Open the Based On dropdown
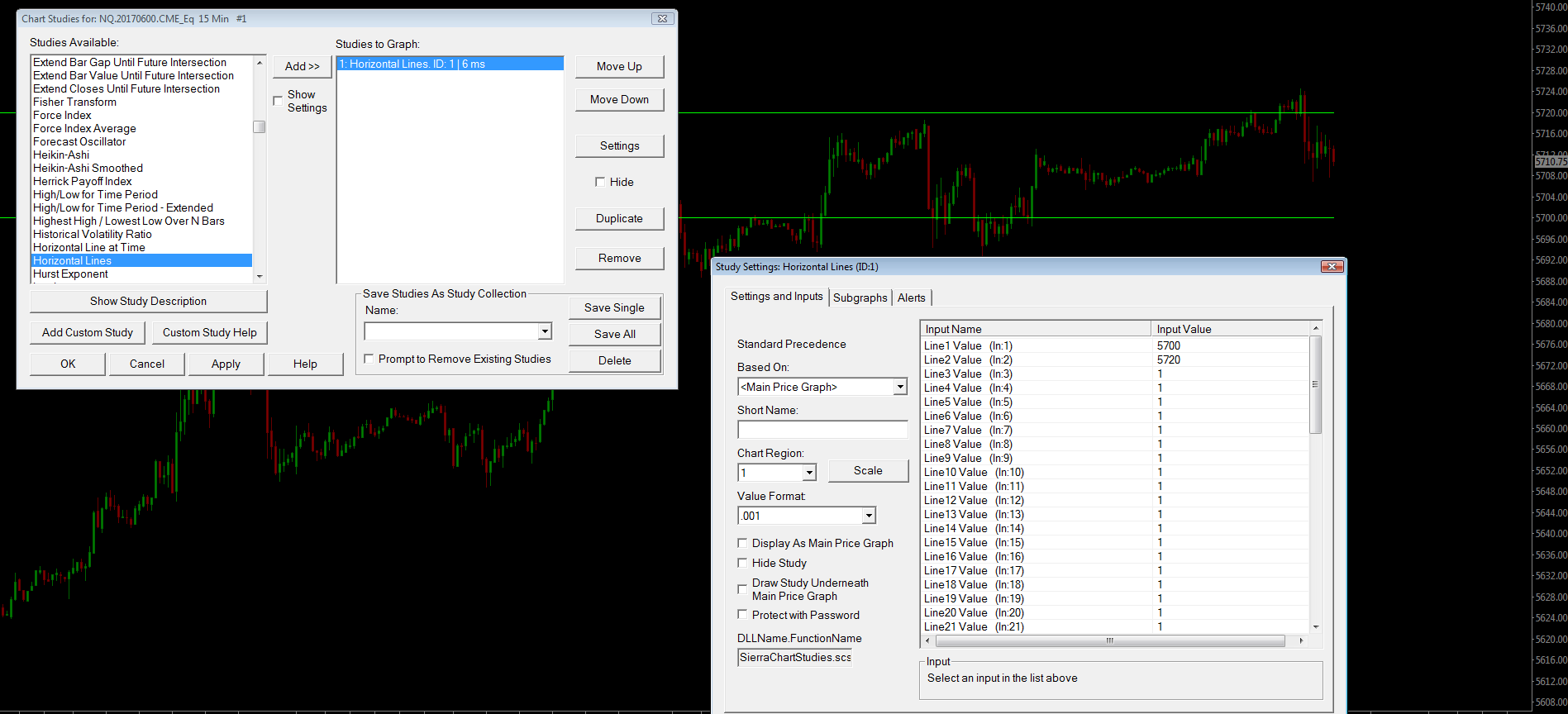 [x=900, y=387]
